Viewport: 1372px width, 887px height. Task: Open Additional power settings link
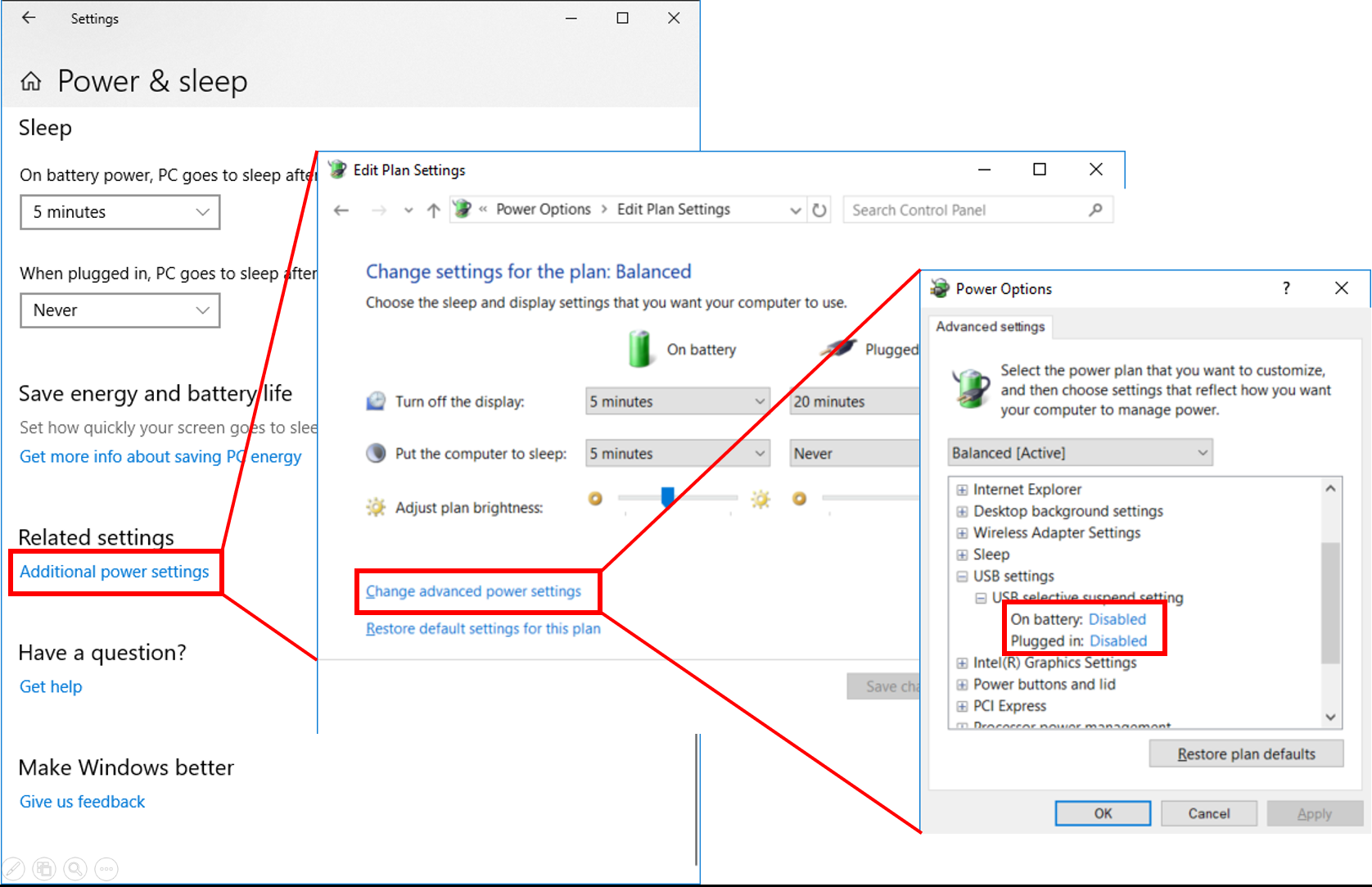pos(115,572)
